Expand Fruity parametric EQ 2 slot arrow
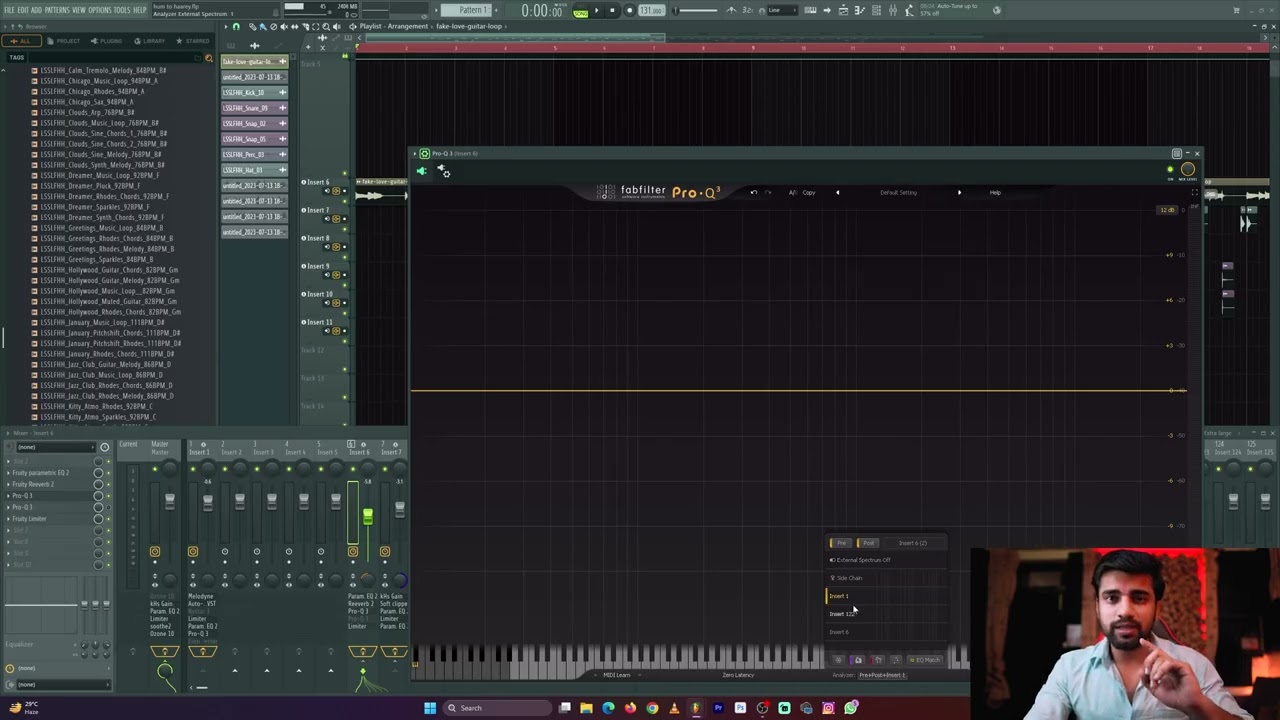The image size is (1280, 720). tap(7, 472)
